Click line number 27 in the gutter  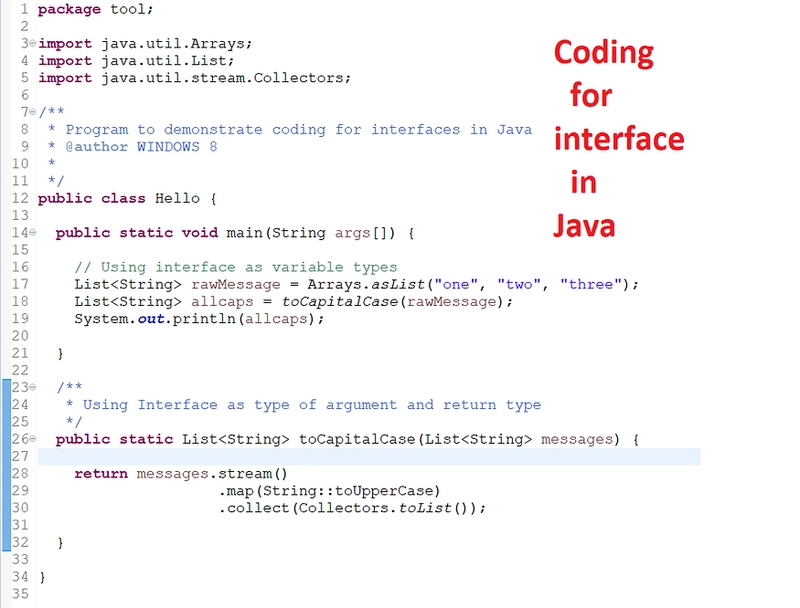point(20,456)
